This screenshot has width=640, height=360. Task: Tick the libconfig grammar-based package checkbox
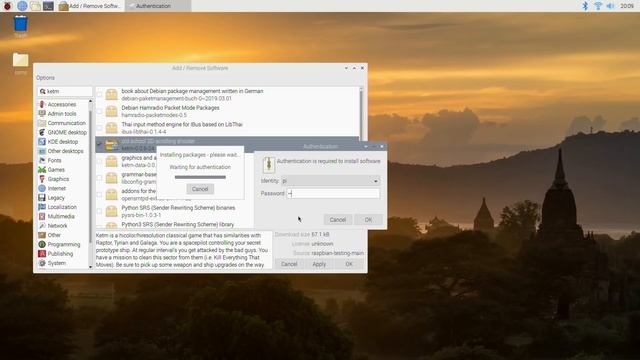[x=99, y=178]
